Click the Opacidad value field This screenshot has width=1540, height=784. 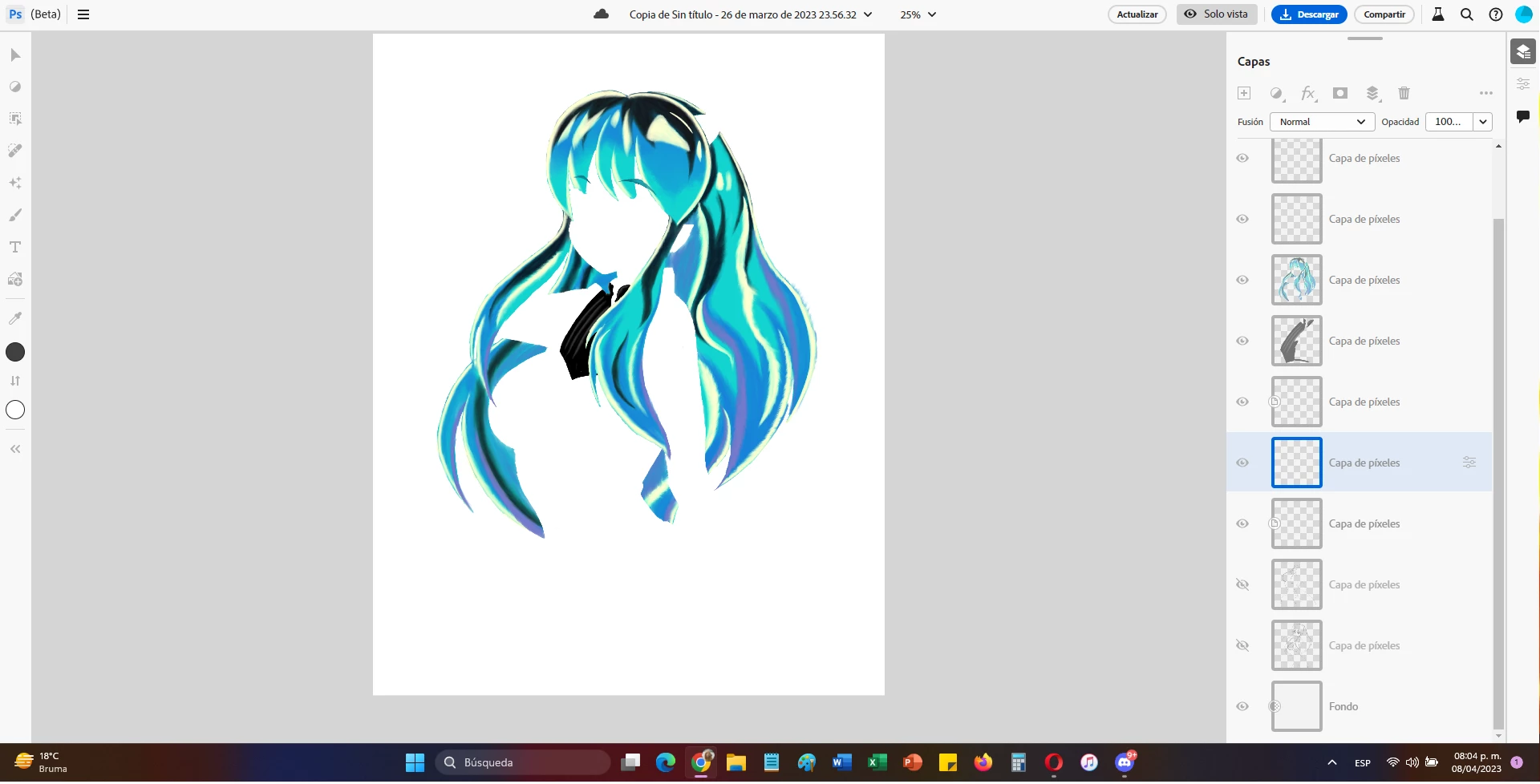1449,122
